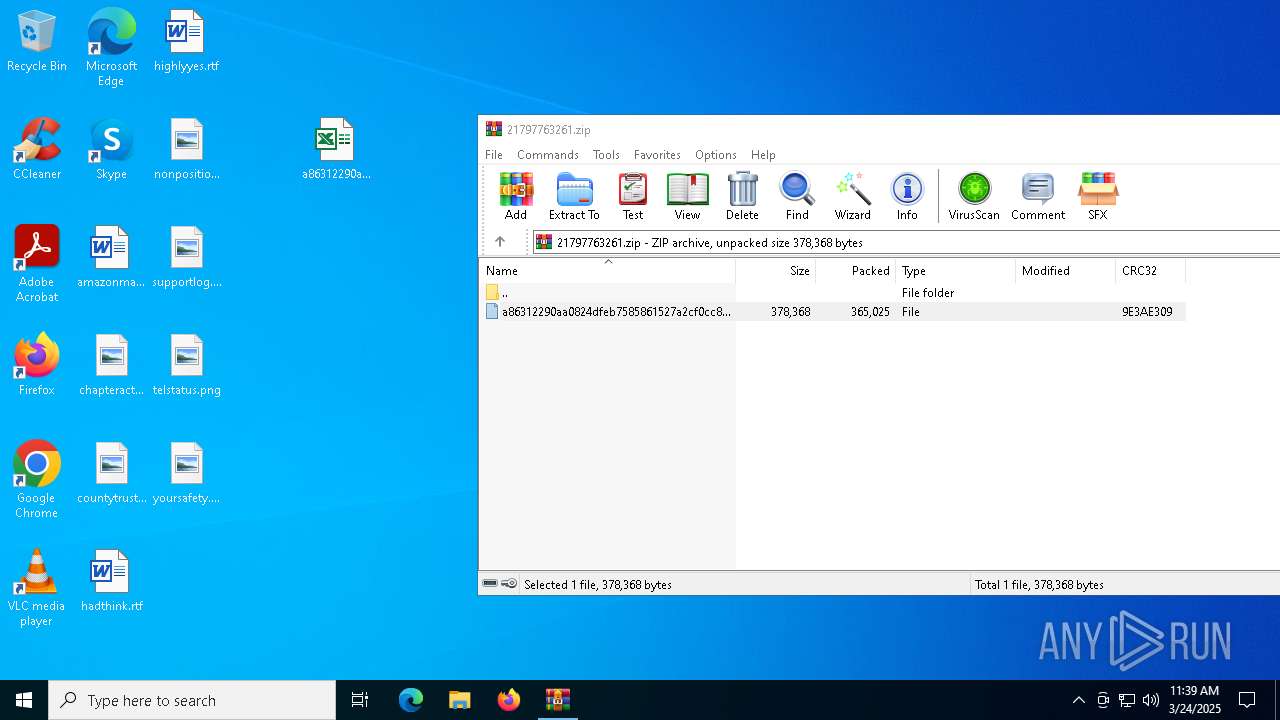
Task: Select Firefox desktop shortcut
Action: coord(37,366)
